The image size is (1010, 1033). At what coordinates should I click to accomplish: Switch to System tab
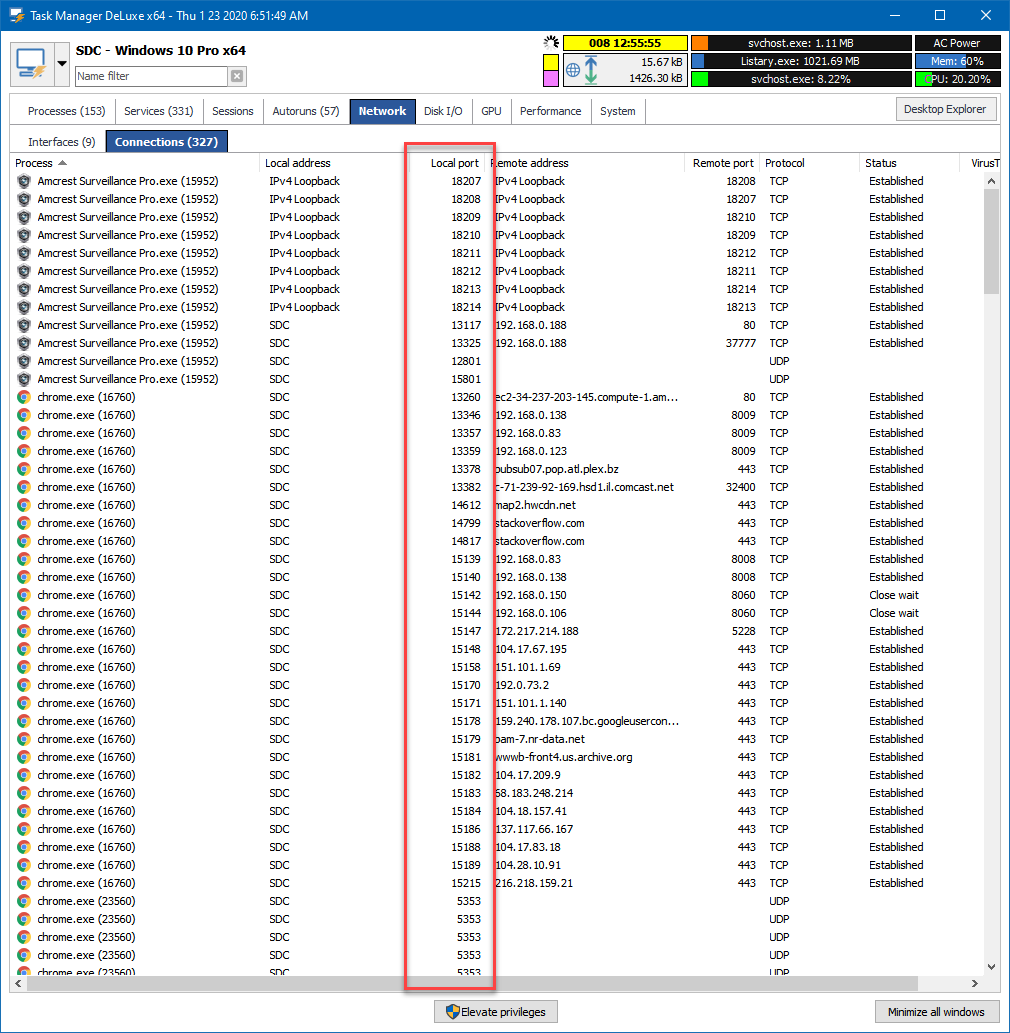point(618,111)
